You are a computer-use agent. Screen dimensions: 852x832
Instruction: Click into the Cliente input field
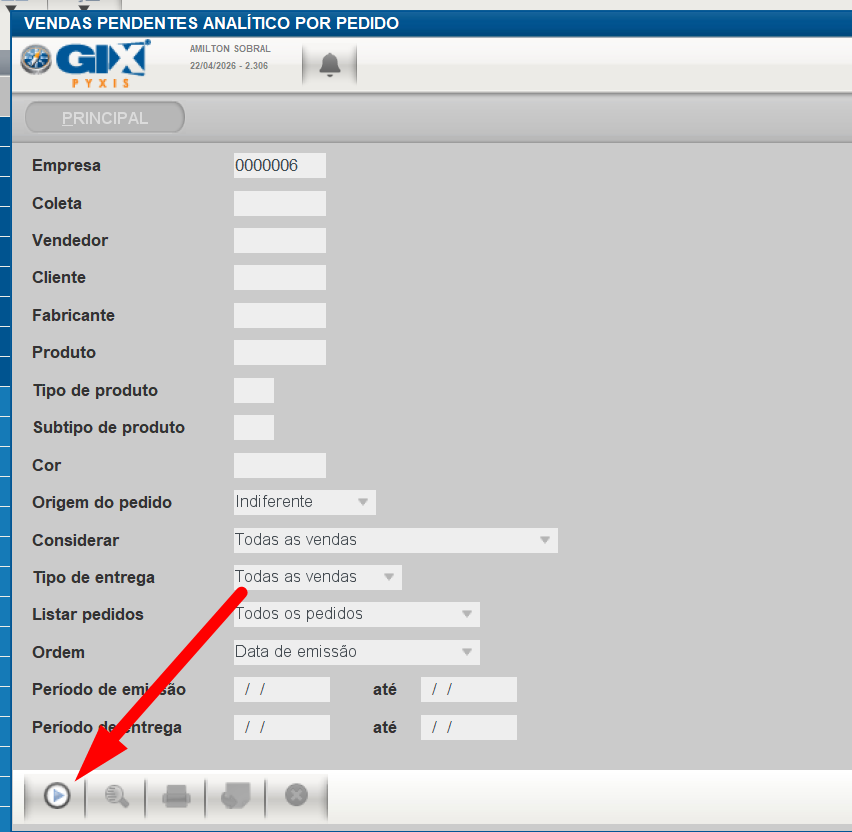pyautogui.click(x=280, y=278)
